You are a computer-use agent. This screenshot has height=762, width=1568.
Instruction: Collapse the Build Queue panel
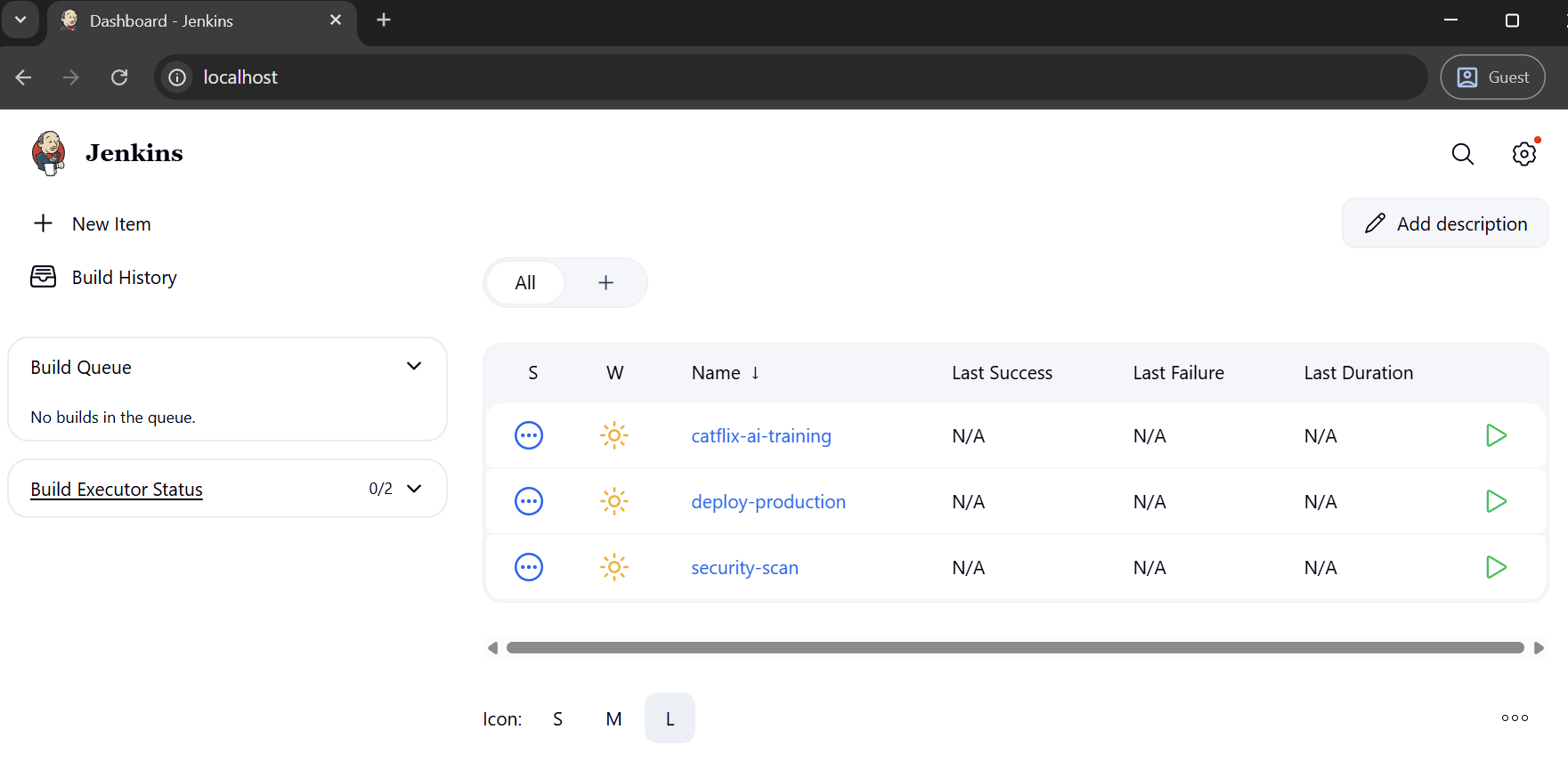414,366
